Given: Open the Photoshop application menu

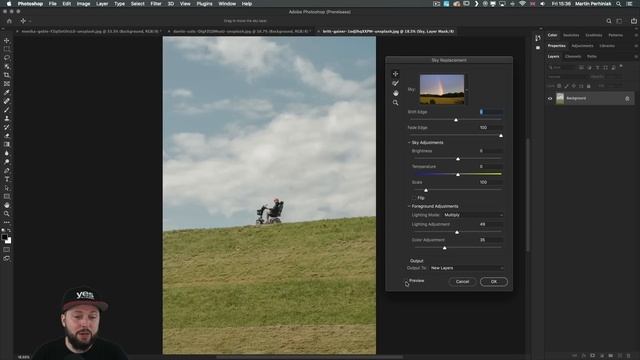Looking at the screenshot, I should pyautogui.click(x=30, y=4).
